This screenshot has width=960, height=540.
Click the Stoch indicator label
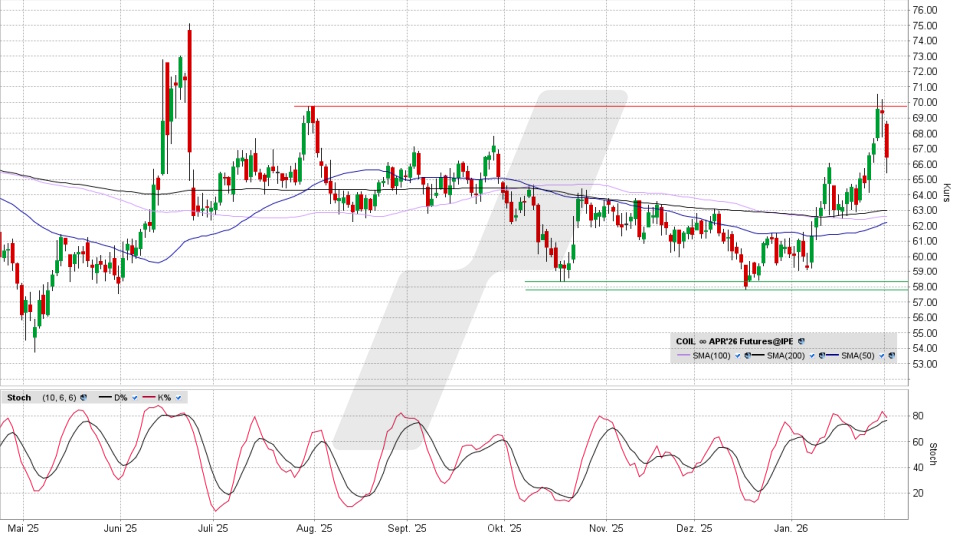[18, 397]
